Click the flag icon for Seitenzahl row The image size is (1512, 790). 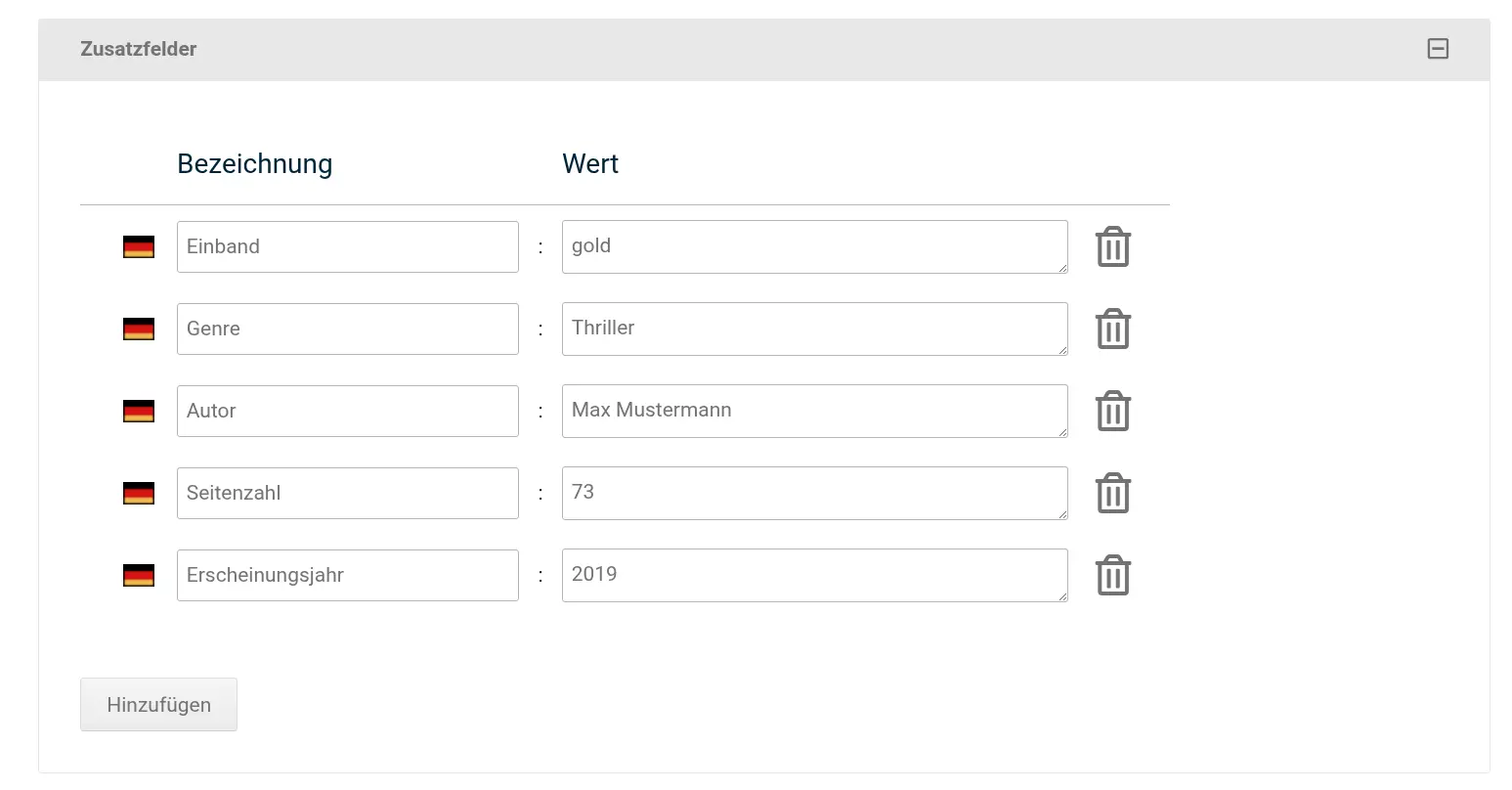point(139,494)
